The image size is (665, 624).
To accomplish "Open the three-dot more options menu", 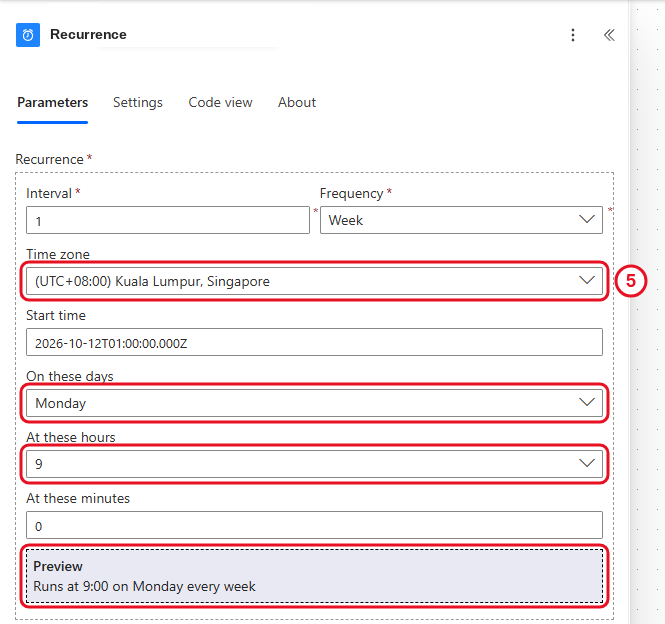I will (x=573, y=35).
